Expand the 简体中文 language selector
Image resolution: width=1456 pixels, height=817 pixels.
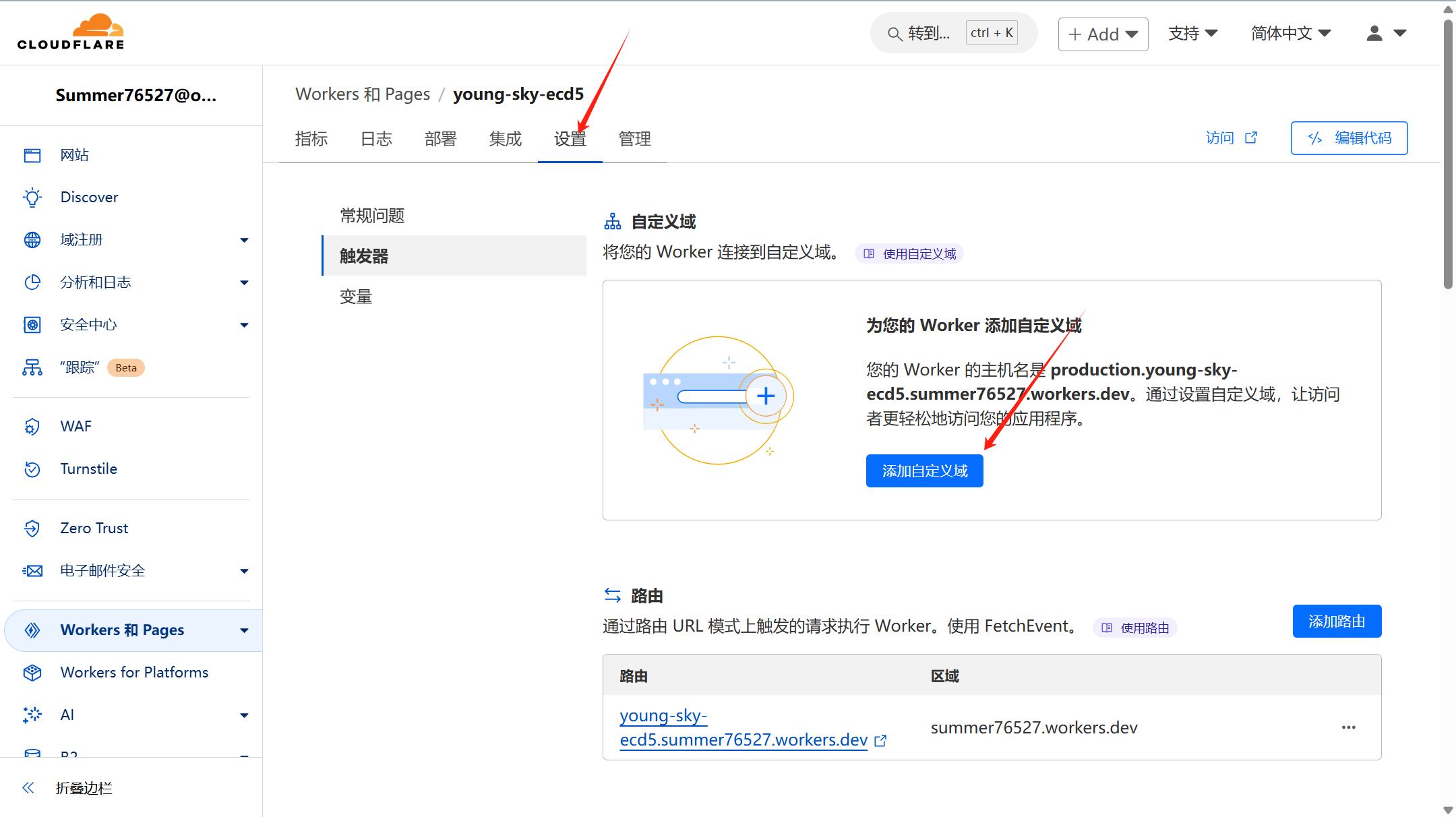click(1289, 34)
